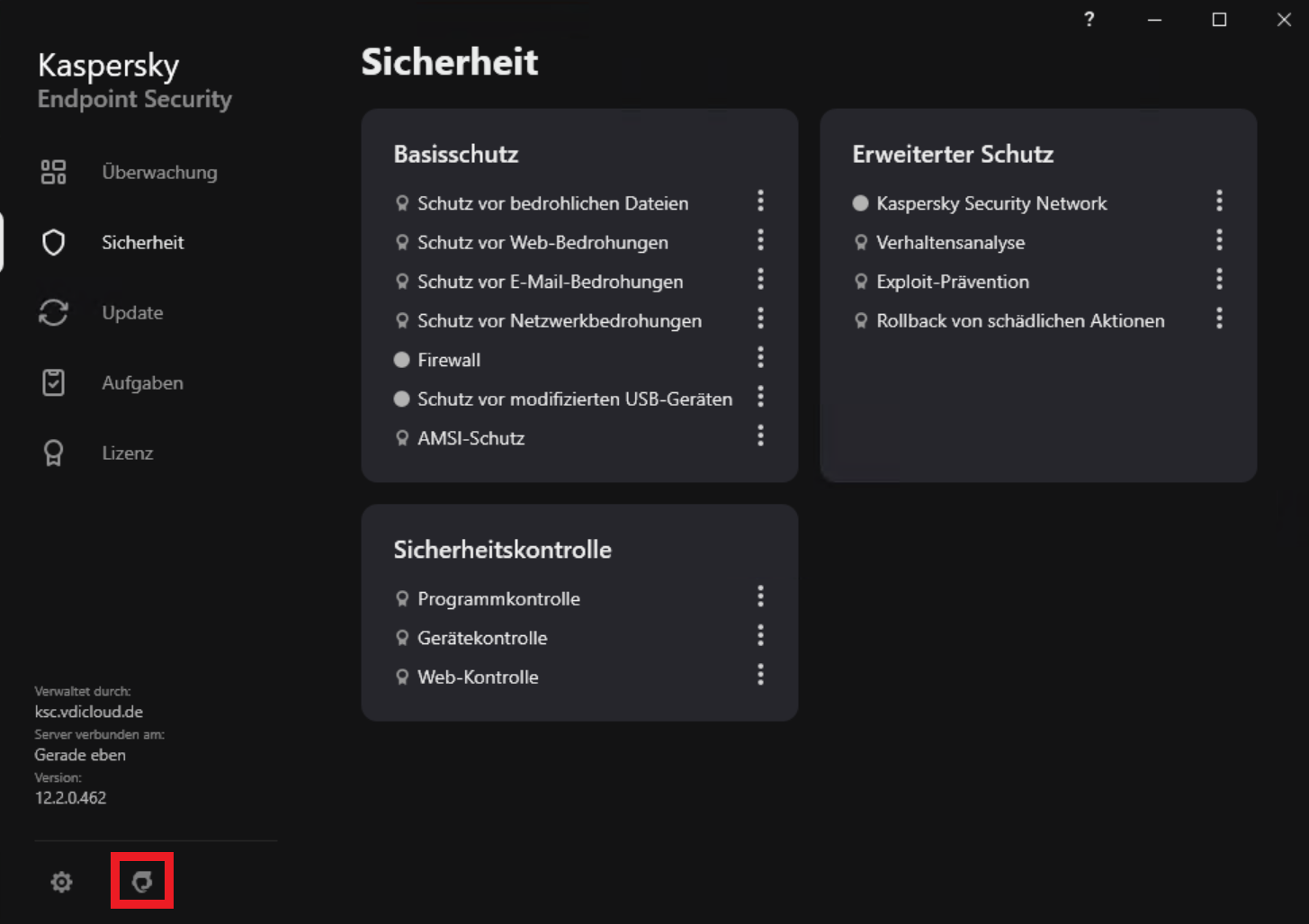Click the Kaspersky Security Network label
This screenshot has width=1309, height=924.
pos(991,203)
